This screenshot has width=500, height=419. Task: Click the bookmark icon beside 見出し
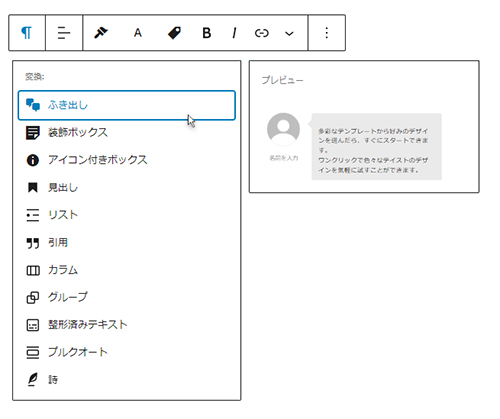[x=33, y=187]
